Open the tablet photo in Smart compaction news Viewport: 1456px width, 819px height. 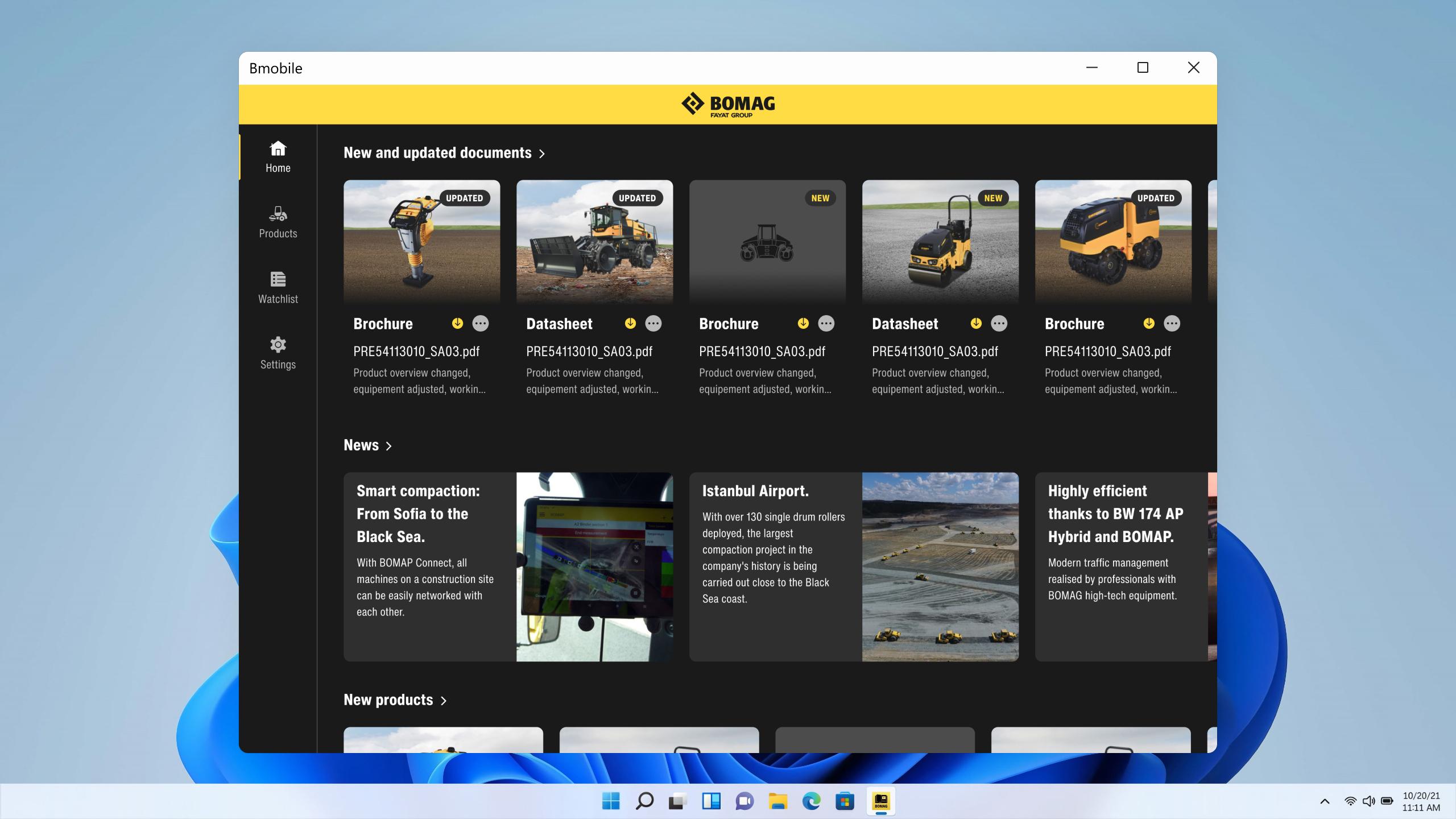[594, 566]
